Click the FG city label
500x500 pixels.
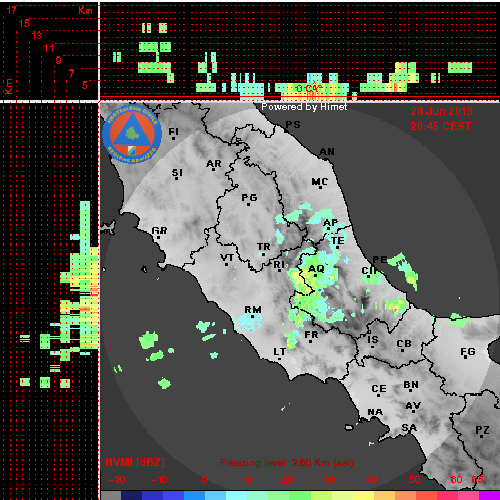(468, 352)
